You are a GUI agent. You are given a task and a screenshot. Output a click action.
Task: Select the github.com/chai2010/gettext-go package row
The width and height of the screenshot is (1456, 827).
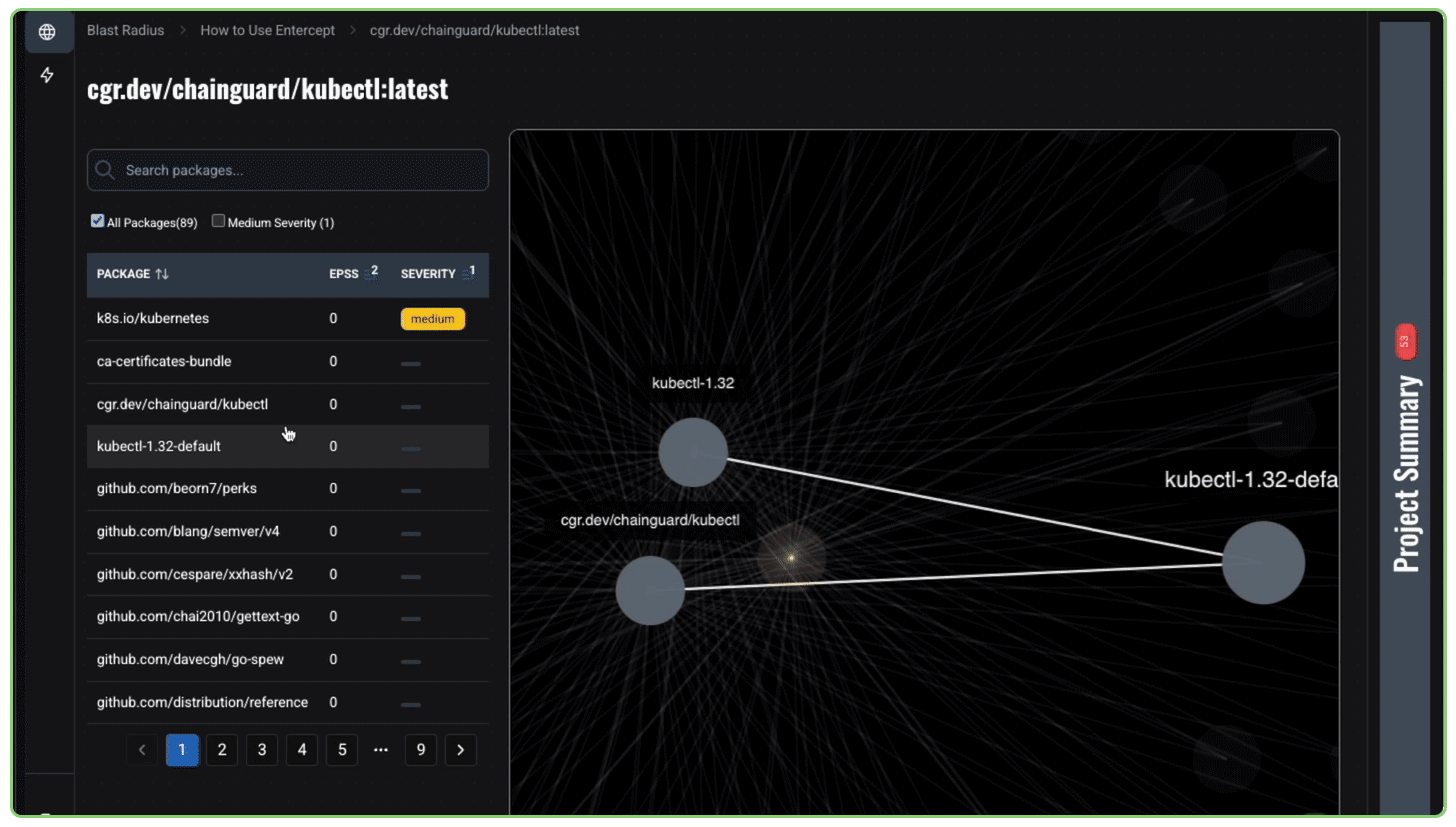point(288,617)
